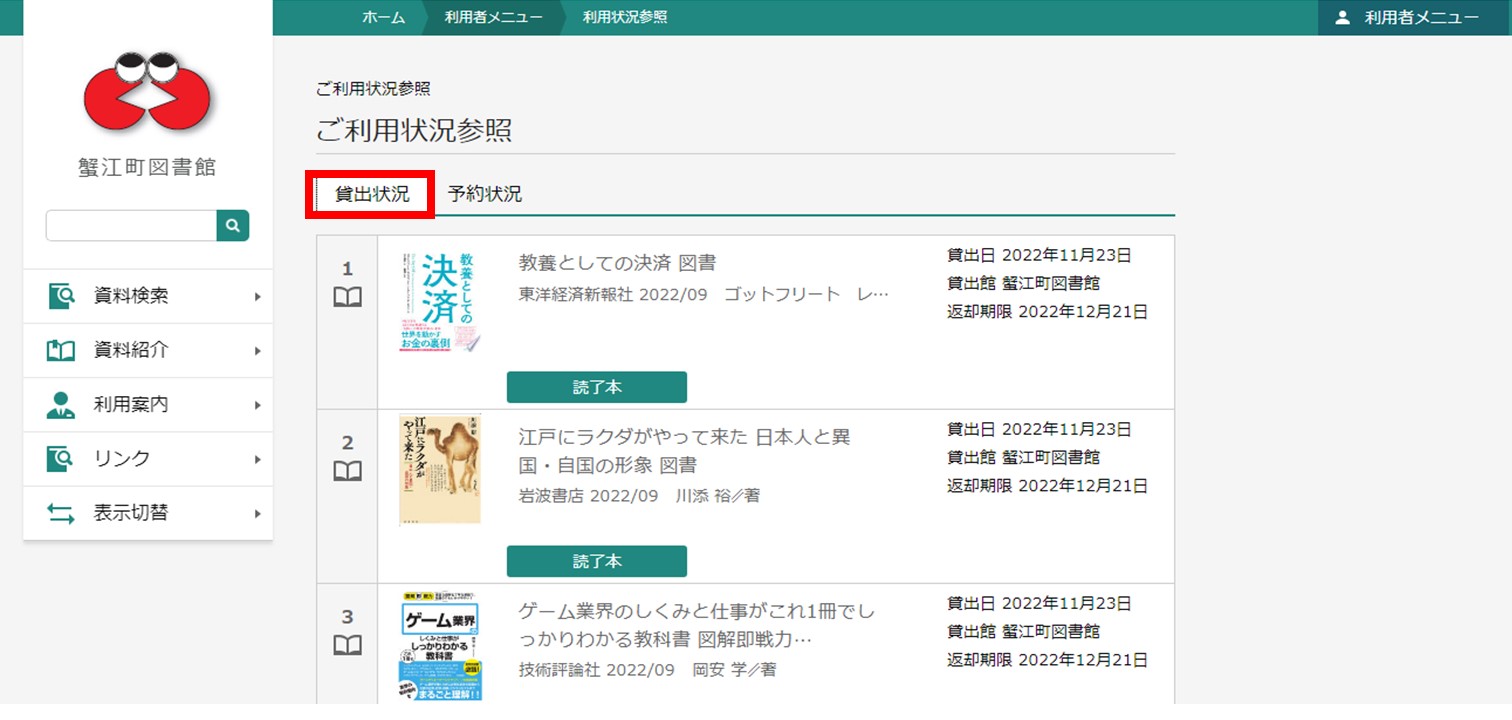The image size is (1512, 720).
Task: Click the 資料紹介 open book icon
Action: [x=61, y=351]
